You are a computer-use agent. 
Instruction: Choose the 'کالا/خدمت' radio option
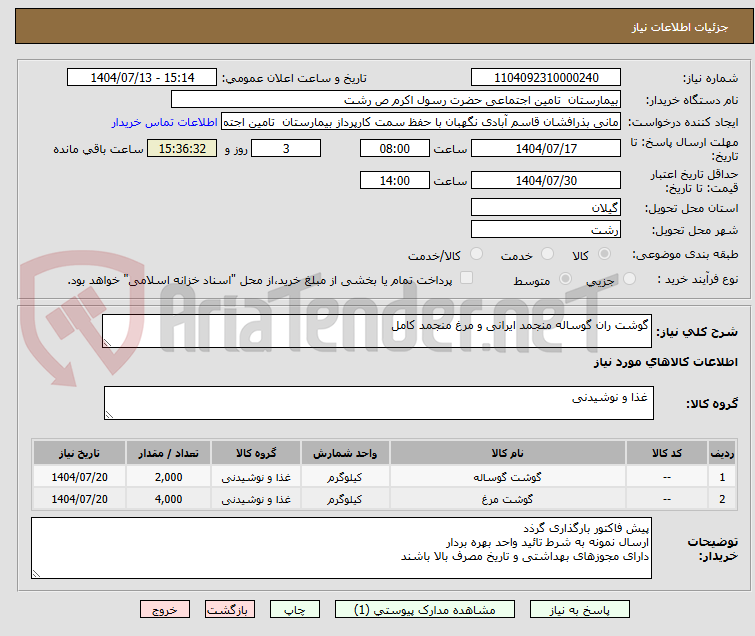[x=475, y=255]
